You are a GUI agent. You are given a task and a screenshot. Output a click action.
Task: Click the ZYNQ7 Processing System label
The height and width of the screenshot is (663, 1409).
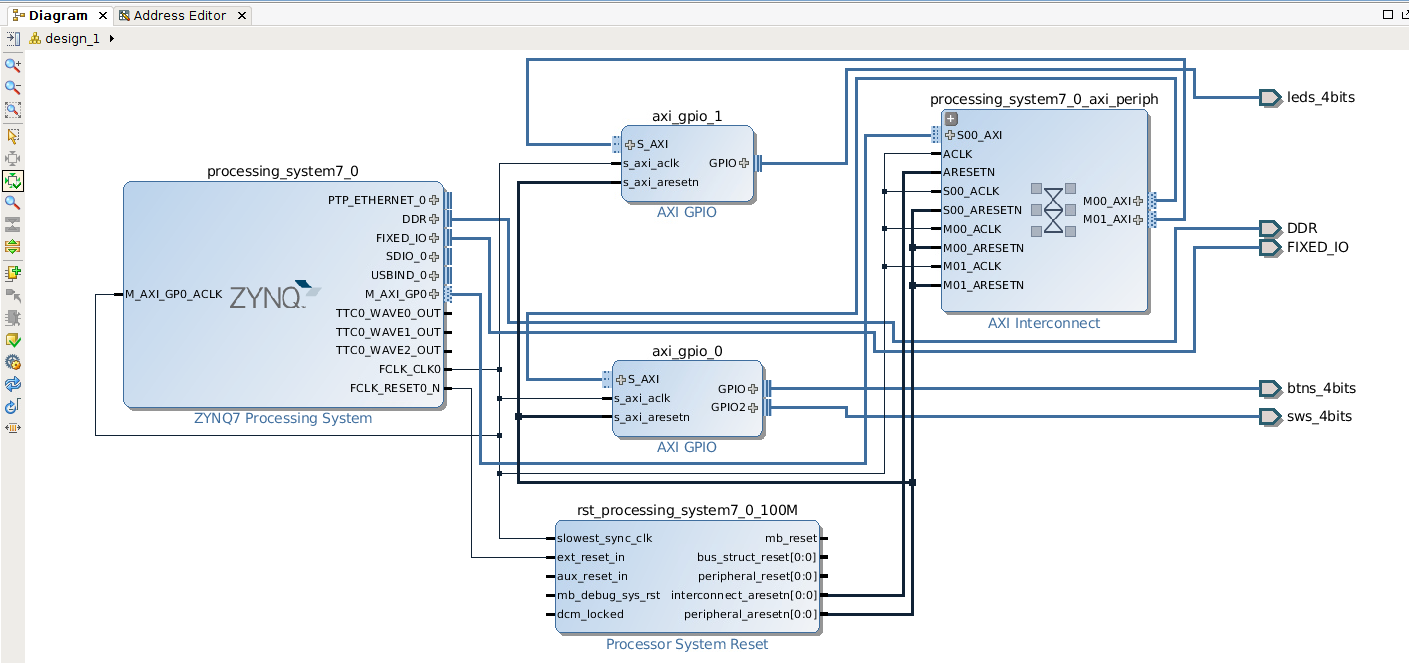(x=283, y=418)
